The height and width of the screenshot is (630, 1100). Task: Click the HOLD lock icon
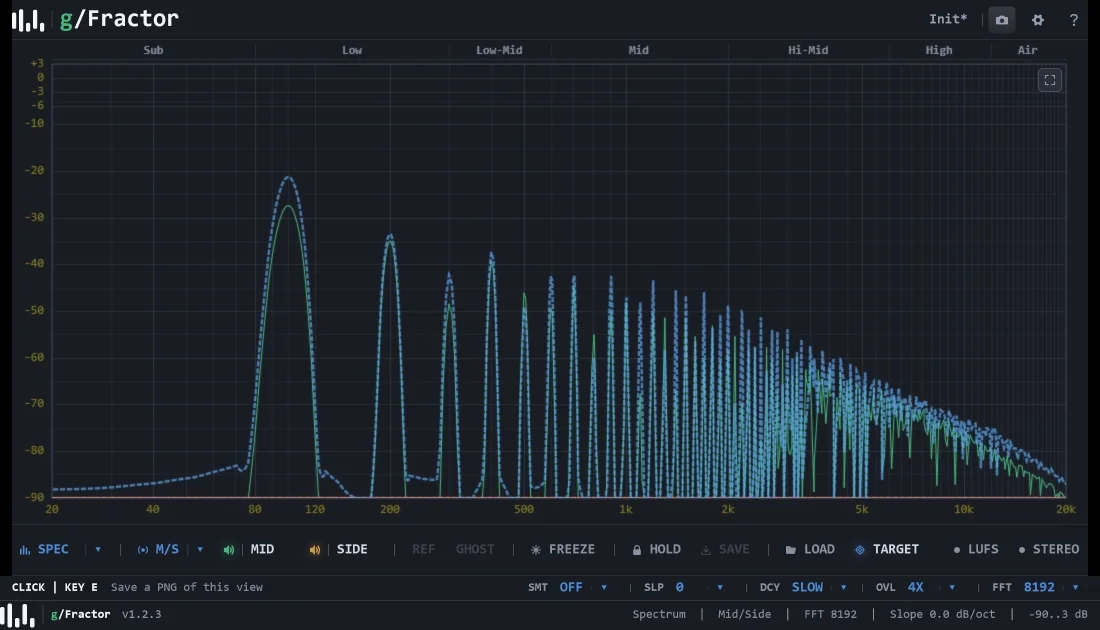(x=637, y=550)
